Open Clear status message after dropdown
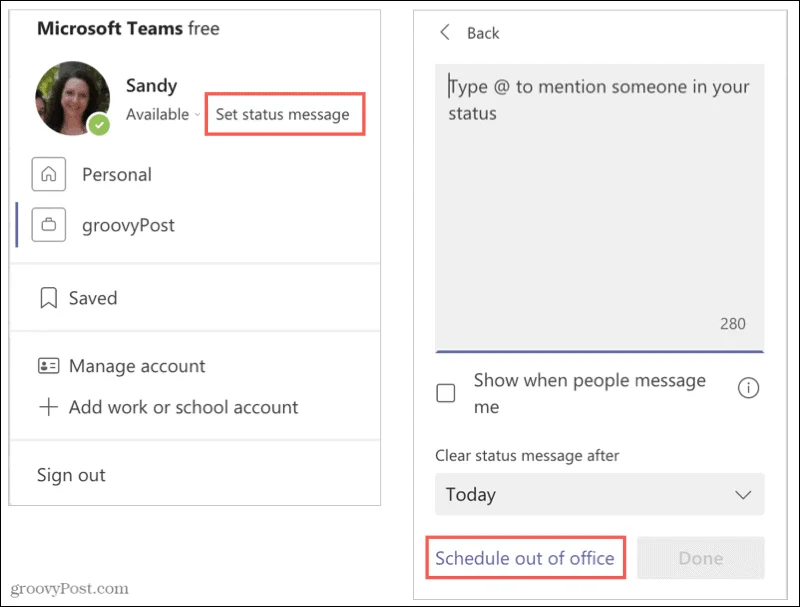Screen dimensions: 800x607 599,494
